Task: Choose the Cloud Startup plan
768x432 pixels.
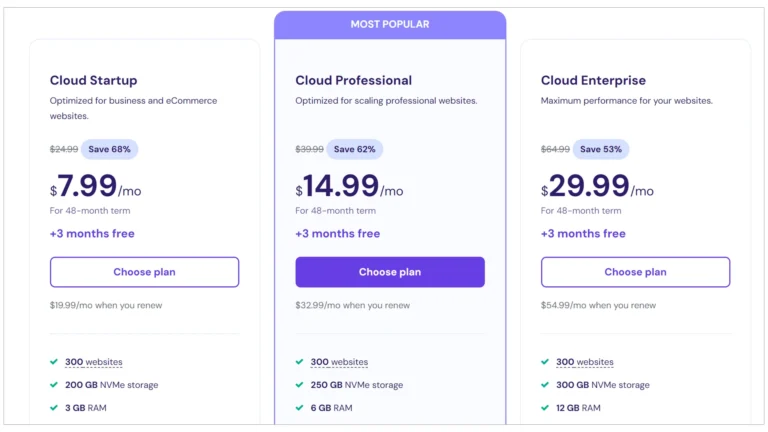Action: 144,272
